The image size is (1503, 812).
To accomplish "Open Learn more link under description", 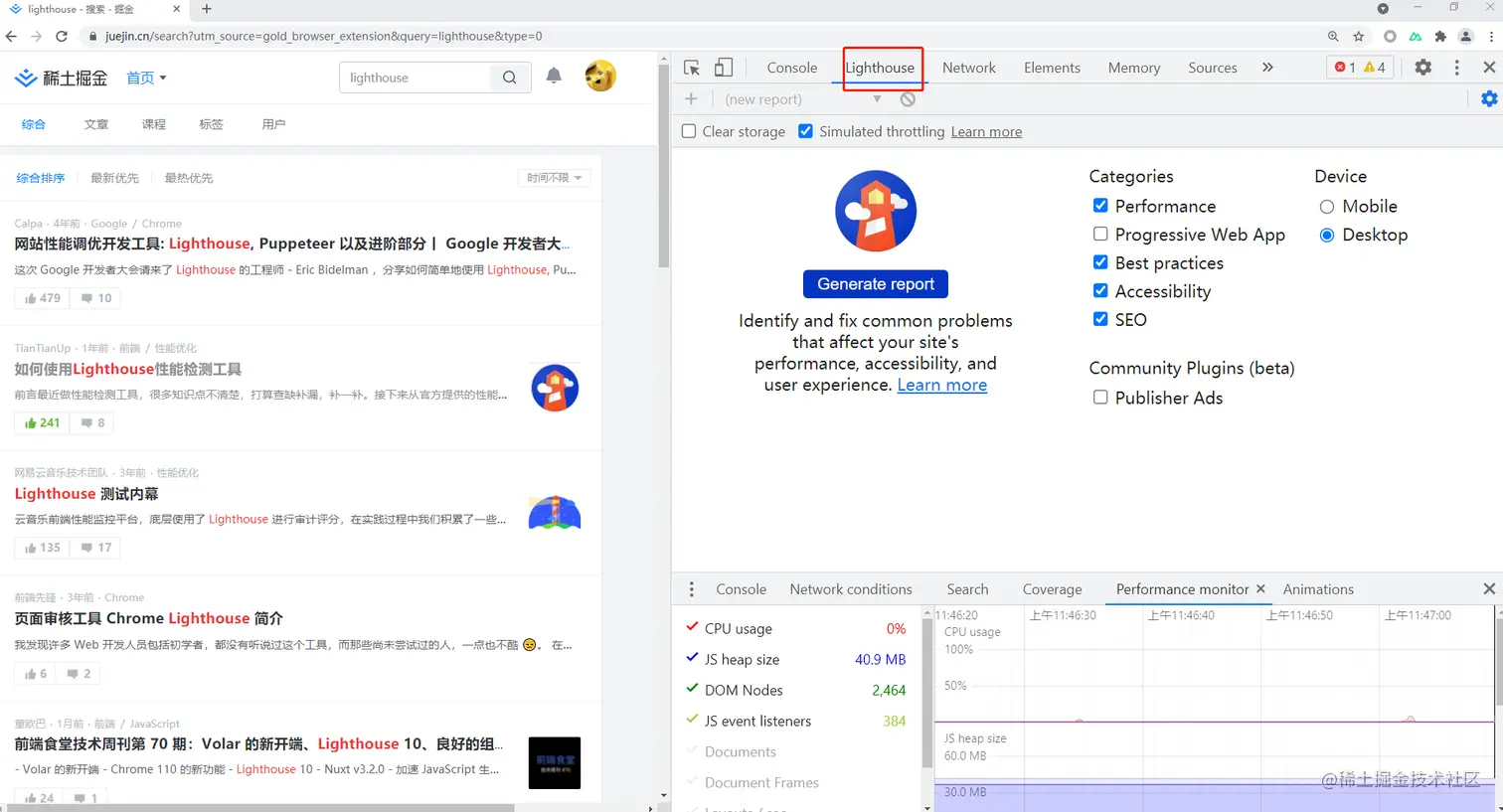I will 942,385.
